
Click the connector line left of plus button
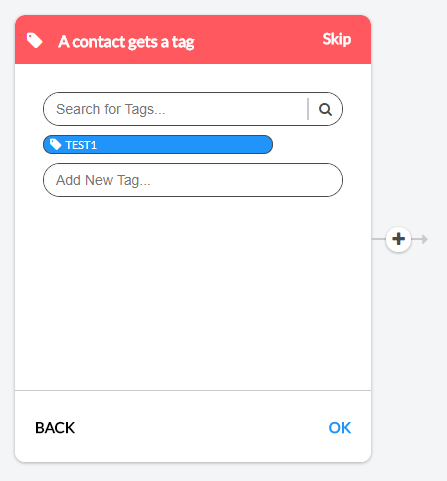coord(379,239)
